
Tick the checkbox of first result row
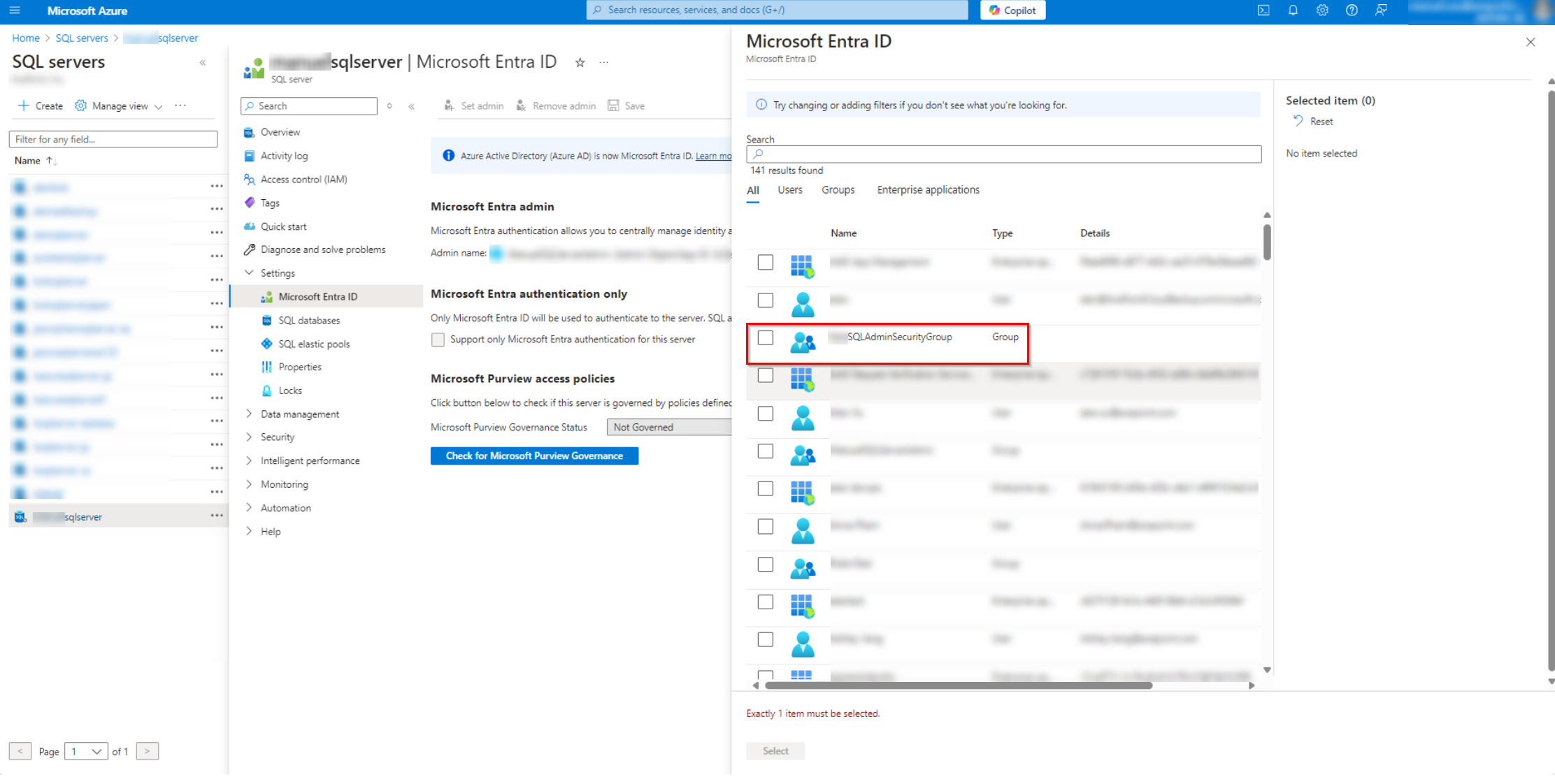tap(766, 263)
